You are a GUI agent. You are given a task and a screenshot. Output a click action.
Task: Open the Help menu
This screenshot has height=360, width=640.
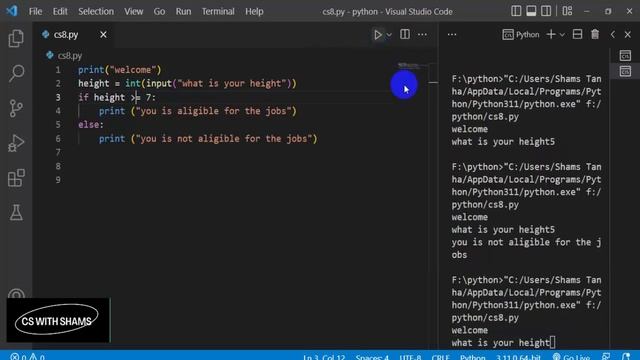[254, 11]
